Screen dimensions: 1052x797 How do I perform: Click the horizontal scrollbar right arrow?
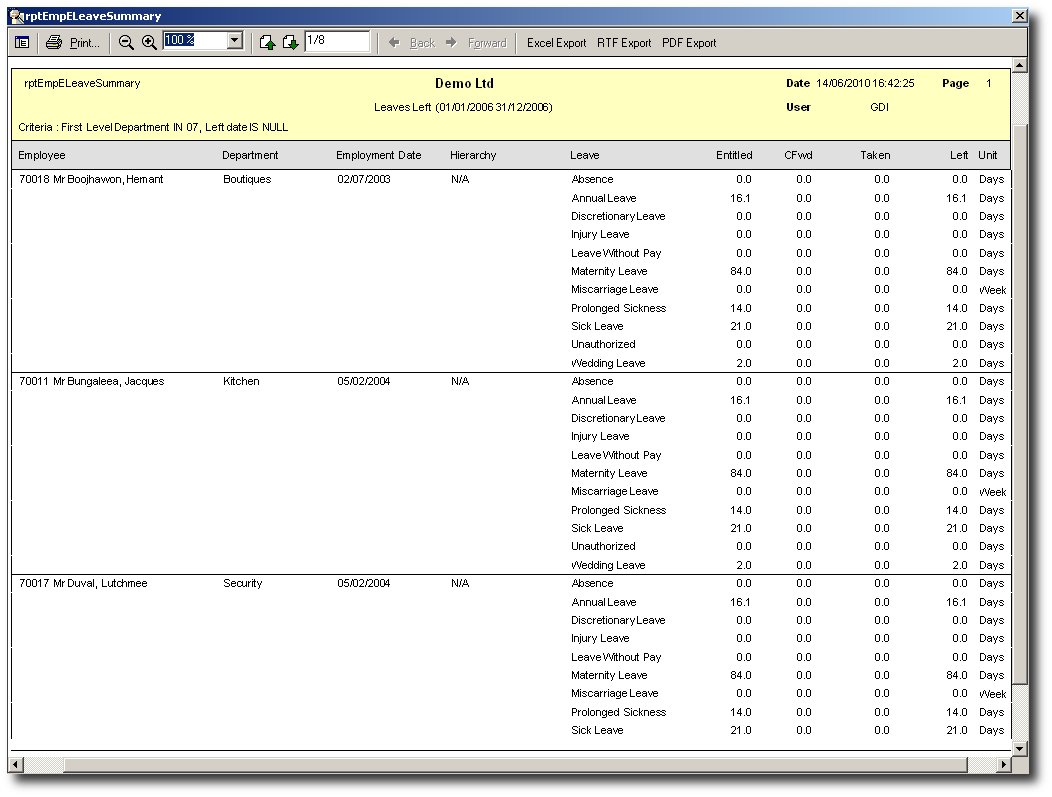point(1004,765)
